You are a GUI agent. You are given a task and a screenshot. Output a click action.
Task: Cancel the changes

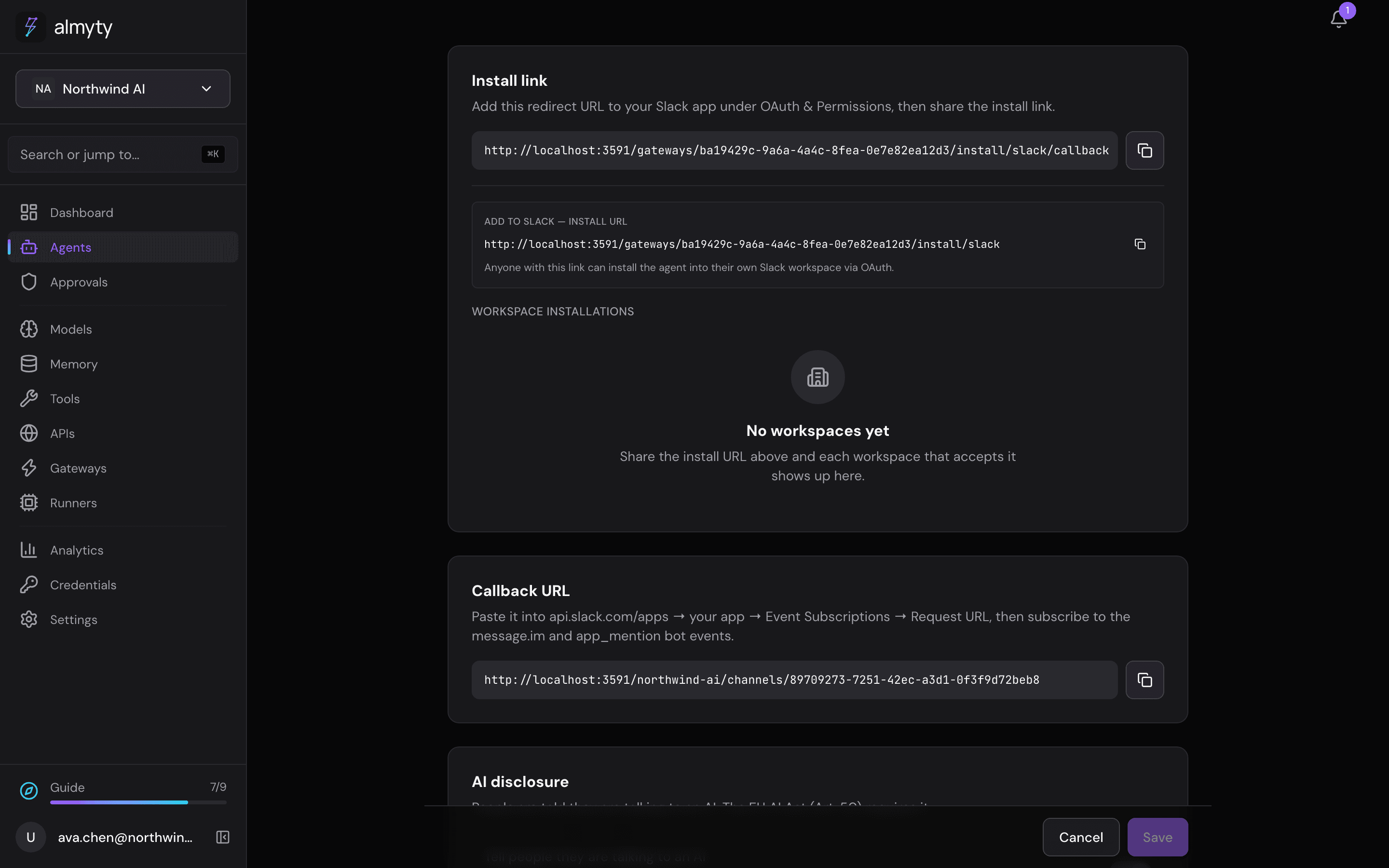[x=1081, y=837]
